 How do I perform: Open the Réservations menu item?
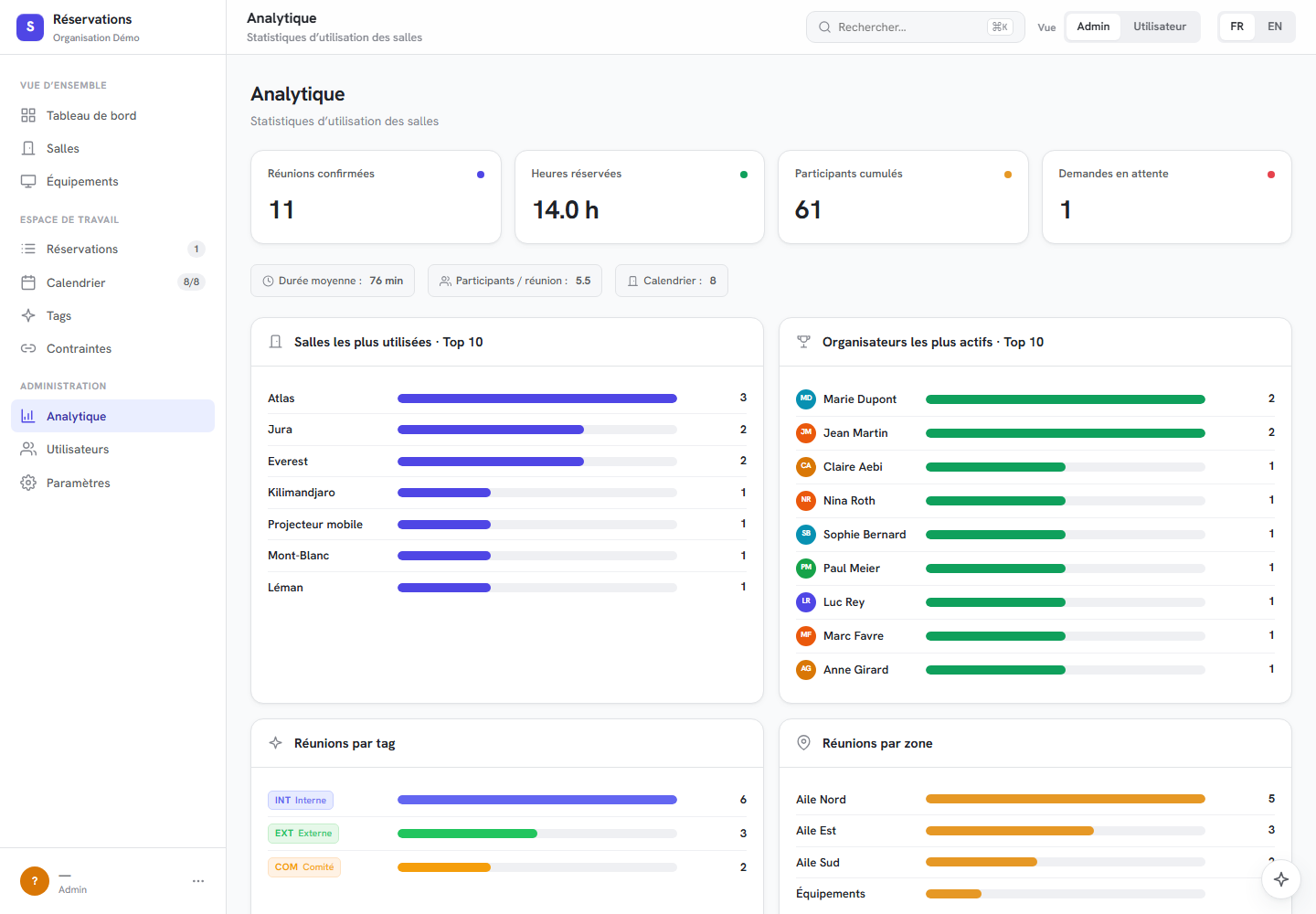pyautogui.click(x=112, y=249)
